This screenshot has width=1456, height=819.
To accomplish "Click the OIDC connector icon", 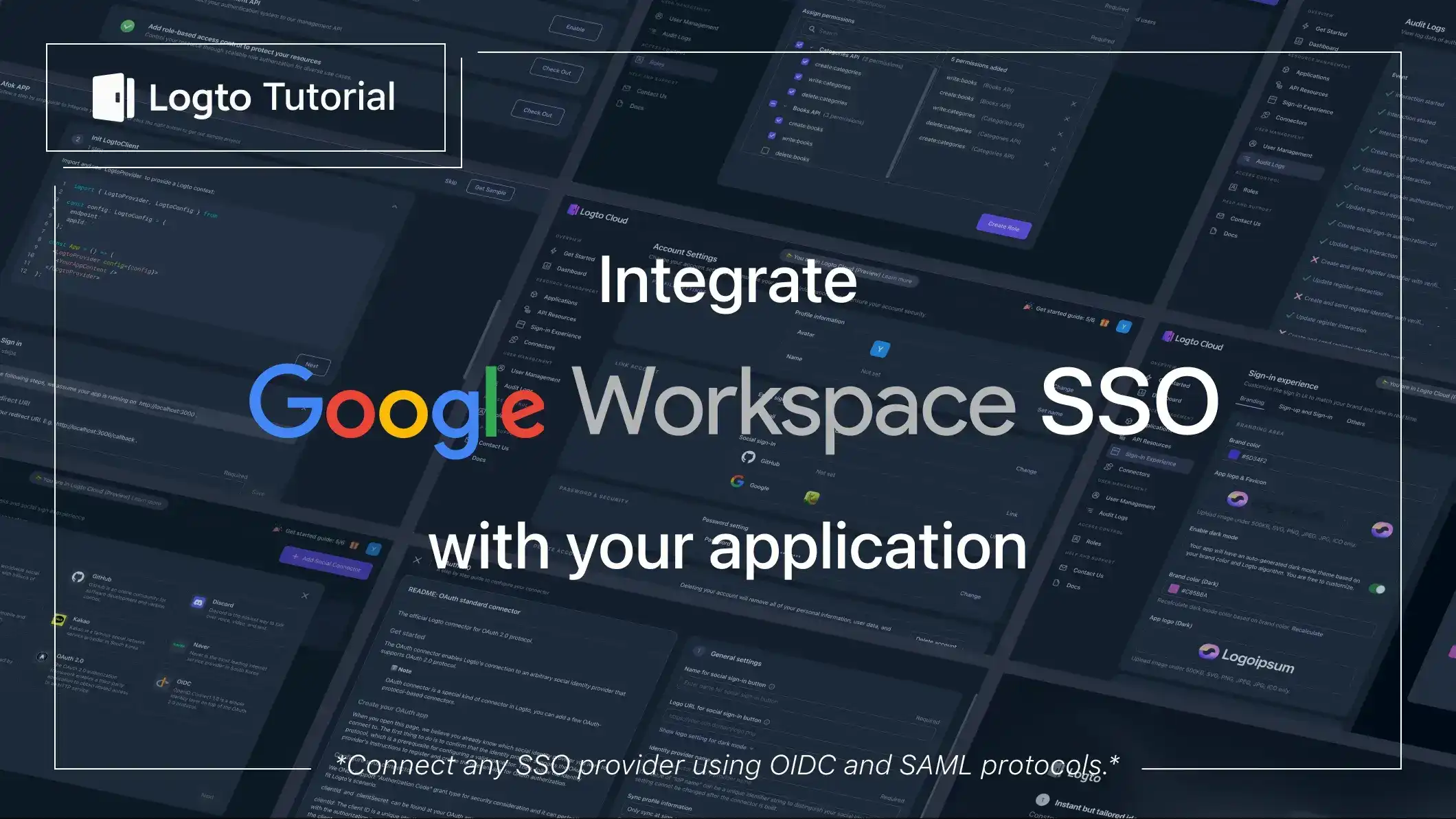I will pos(163,682).
